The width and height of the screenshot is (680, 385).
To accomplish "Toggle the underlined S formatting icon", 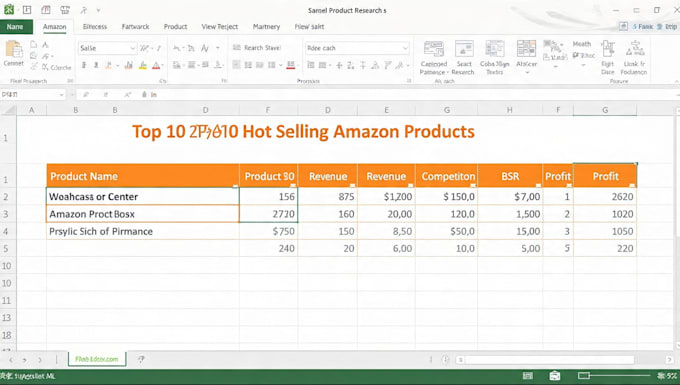I will [x=219, y=65].
